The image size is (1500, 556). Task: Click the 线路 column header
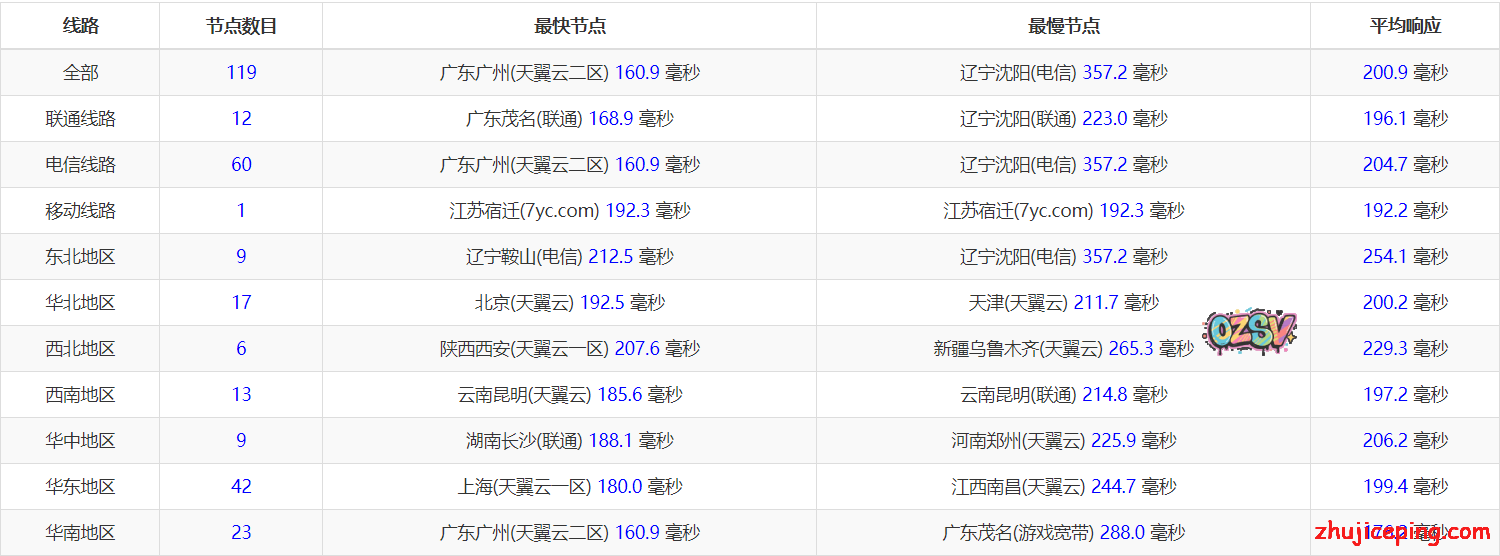coord(81,26)
